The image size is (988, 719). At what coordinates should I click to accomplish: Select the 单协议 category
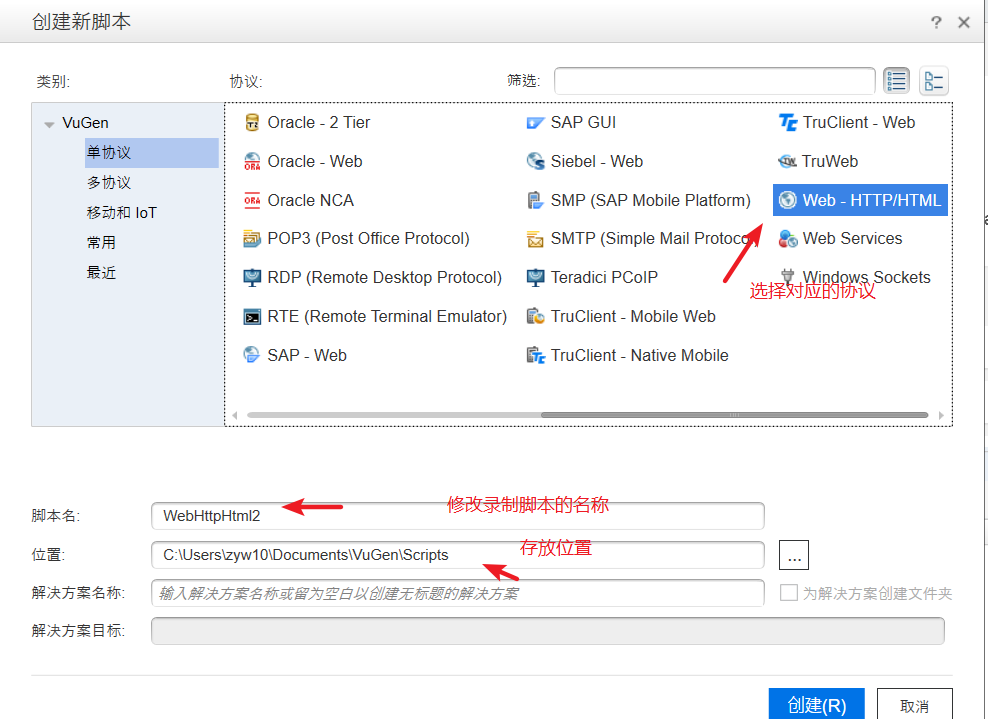tap(151, 152)
